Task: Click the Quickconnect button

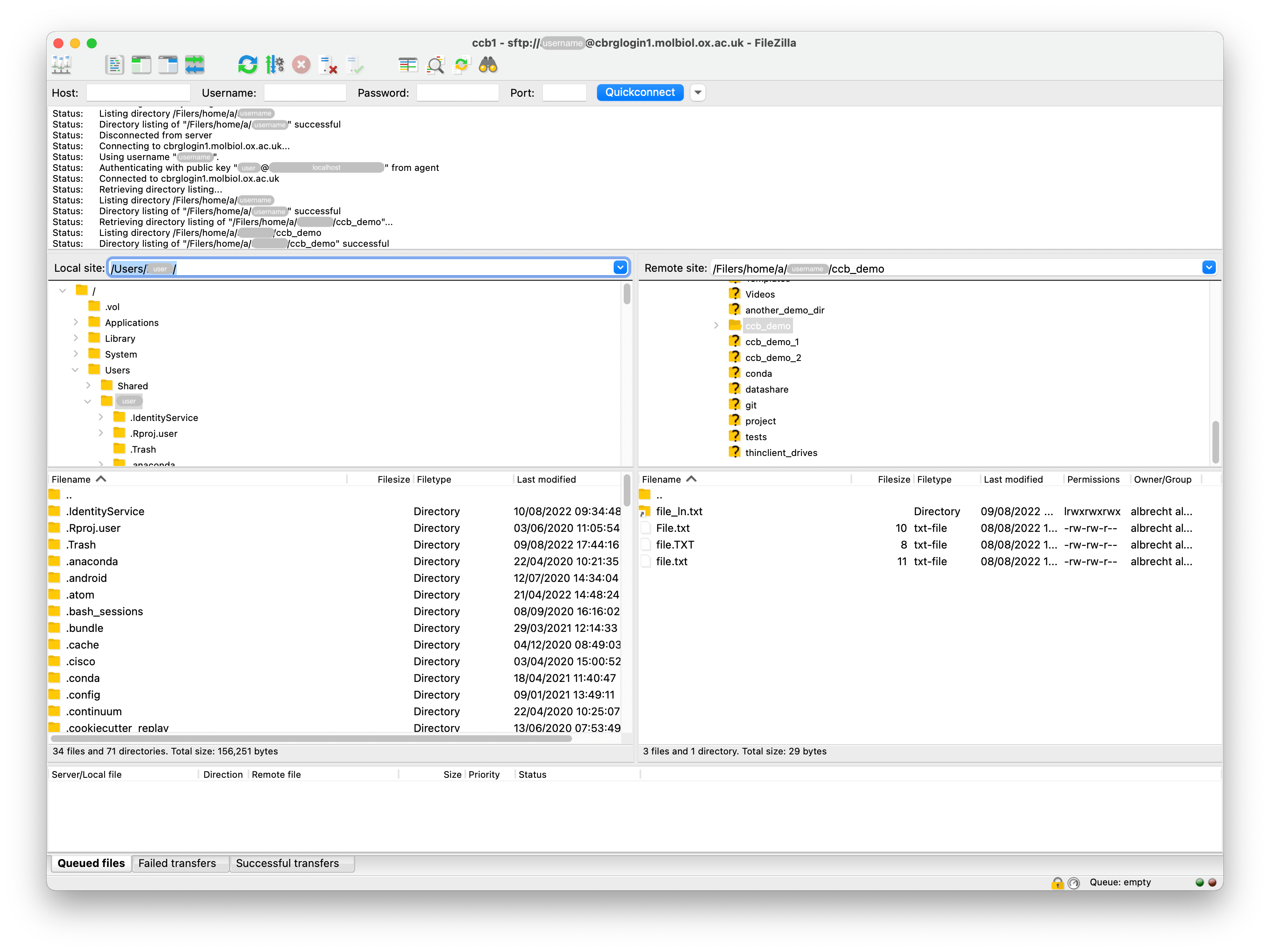Action: 639,92
